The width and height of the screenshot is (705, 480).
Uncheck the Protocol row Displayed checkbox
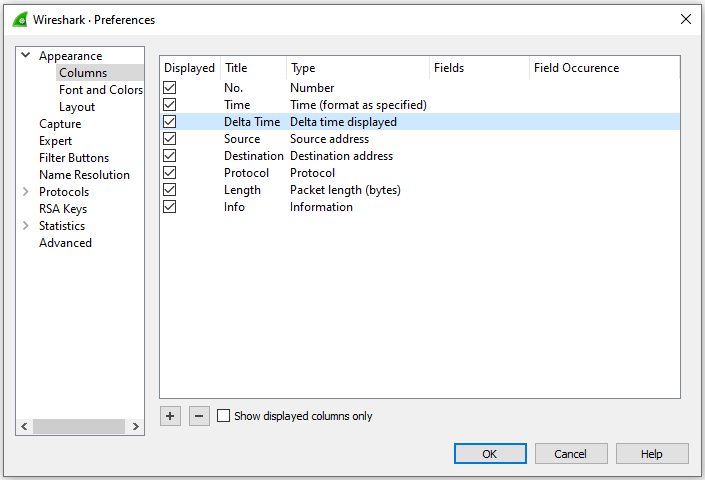(x=170, y=173)
